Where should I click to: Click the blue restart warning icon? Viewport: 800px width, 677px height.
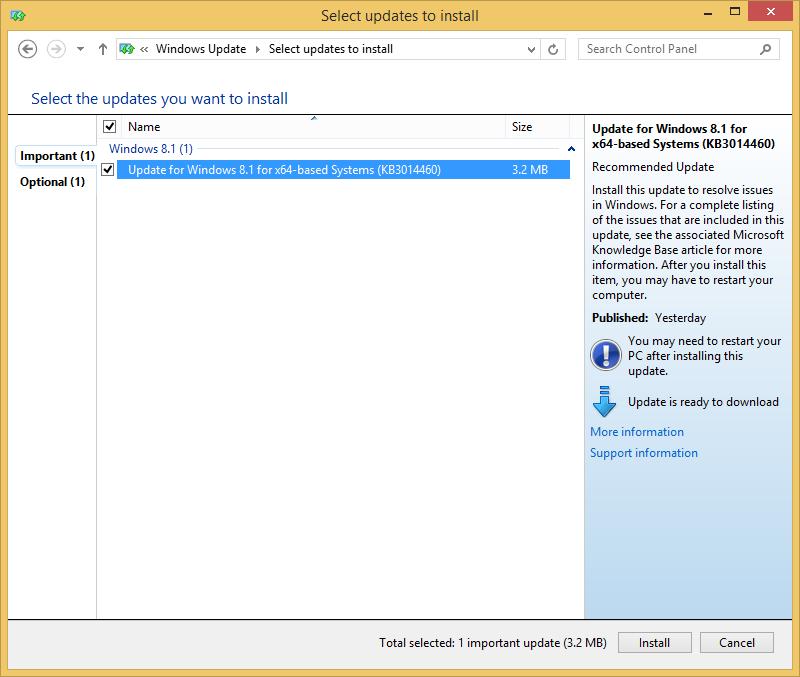click(x=605, y=354)
